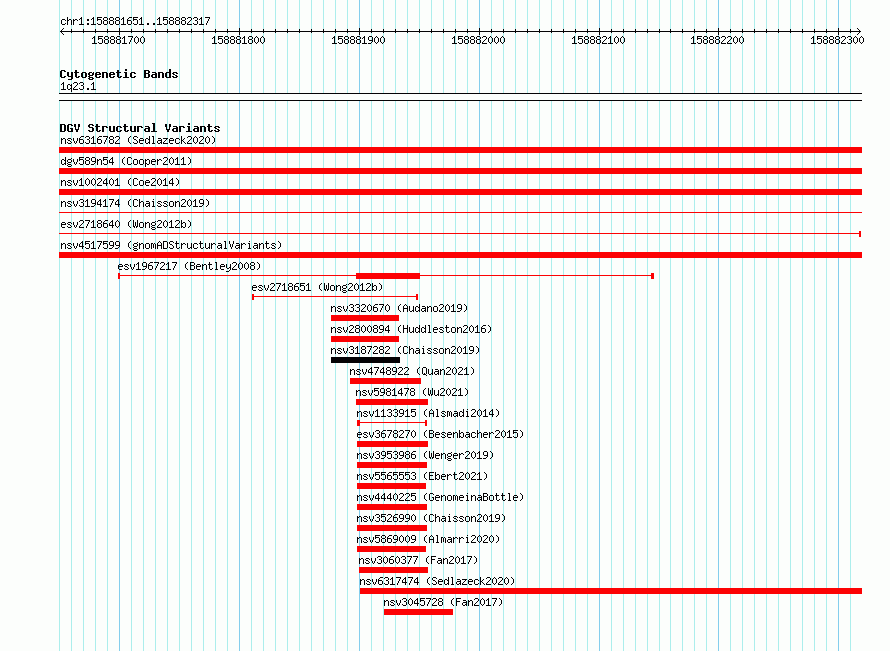Click nsv1133915 (Alsmadi2014) label
The image size is (890, 651).
[428, 413]
